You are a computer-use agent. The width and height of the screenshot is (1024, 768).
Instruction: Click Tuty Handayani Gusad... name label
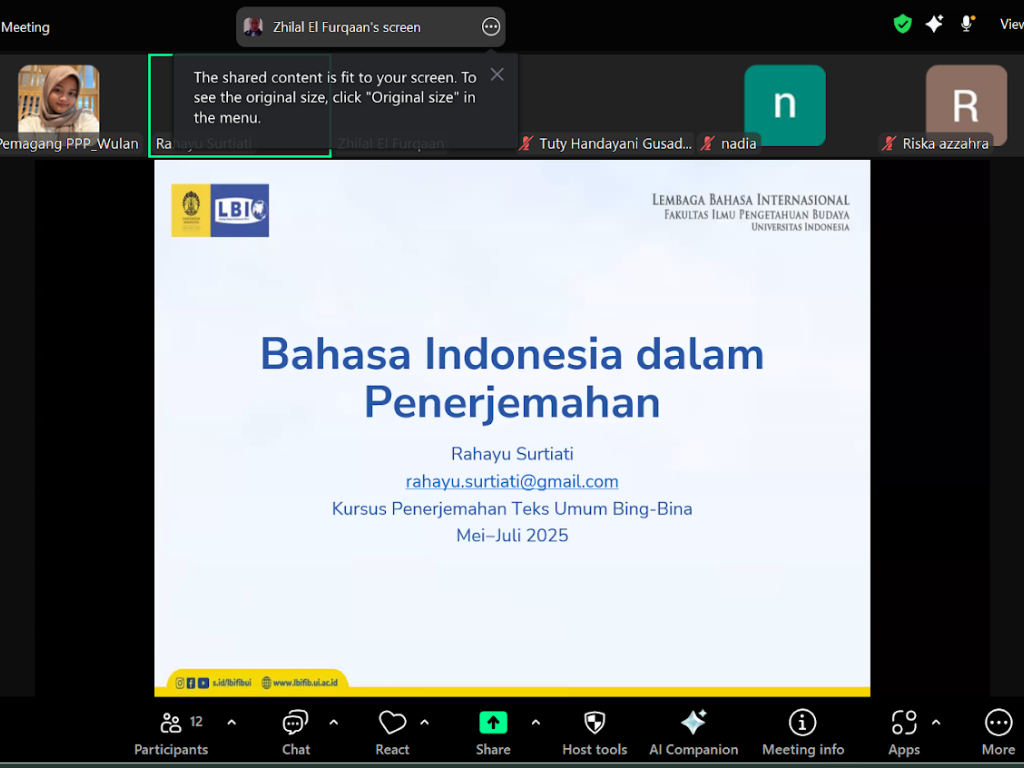pos(615,144)
